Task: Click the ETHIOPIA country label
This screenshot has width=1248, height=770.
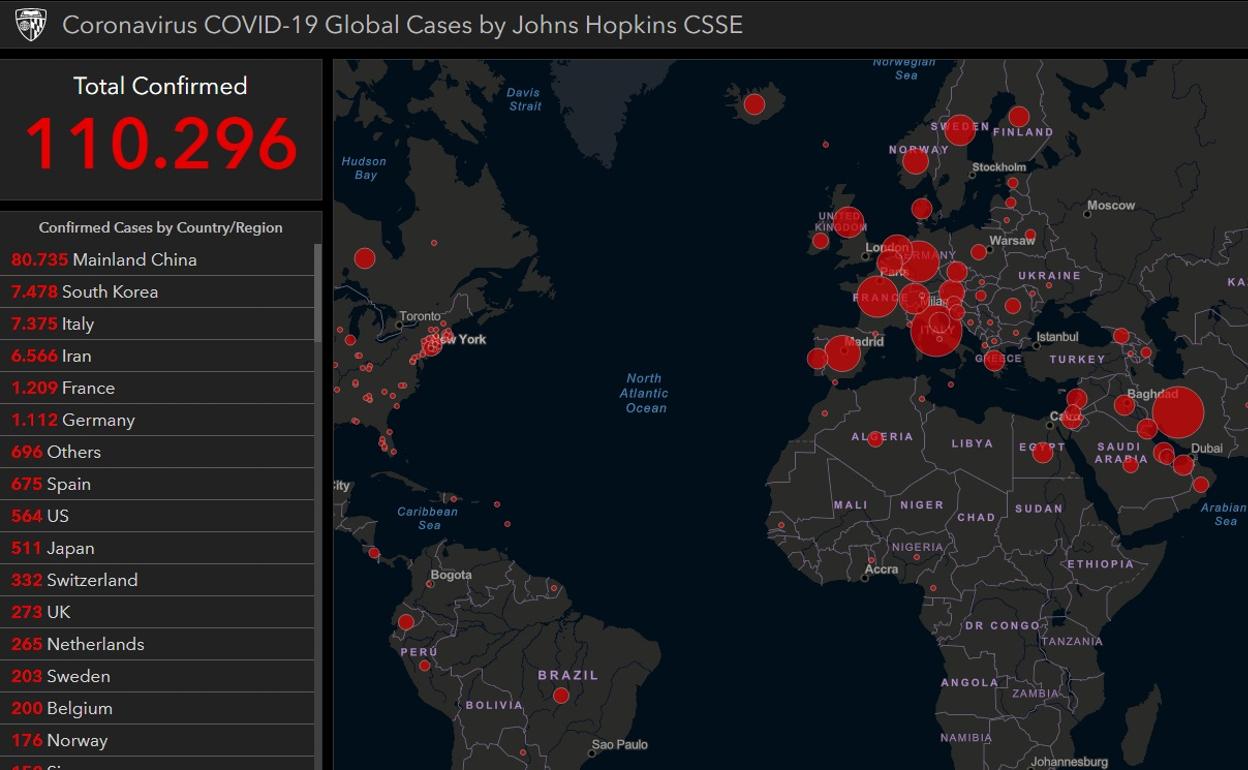Action: (x=1100, y=564)
